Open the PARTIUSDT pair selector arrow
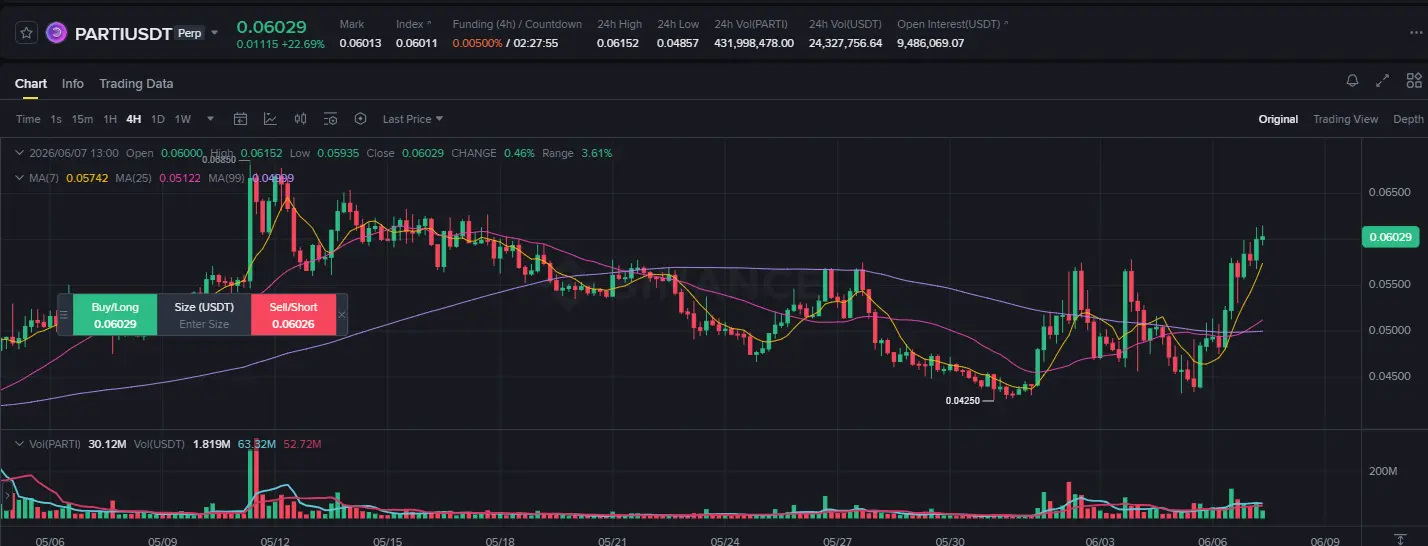 click(x=214, y=33)
